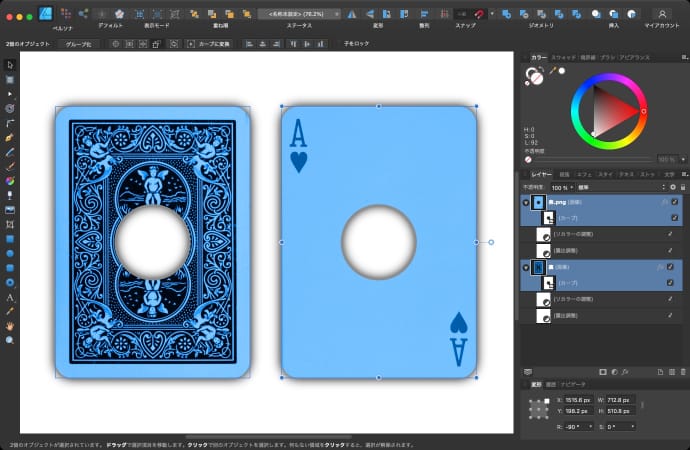The image size is (690, 450).
Task: Click the グループ化 button
Action: (x=77, y=45)
